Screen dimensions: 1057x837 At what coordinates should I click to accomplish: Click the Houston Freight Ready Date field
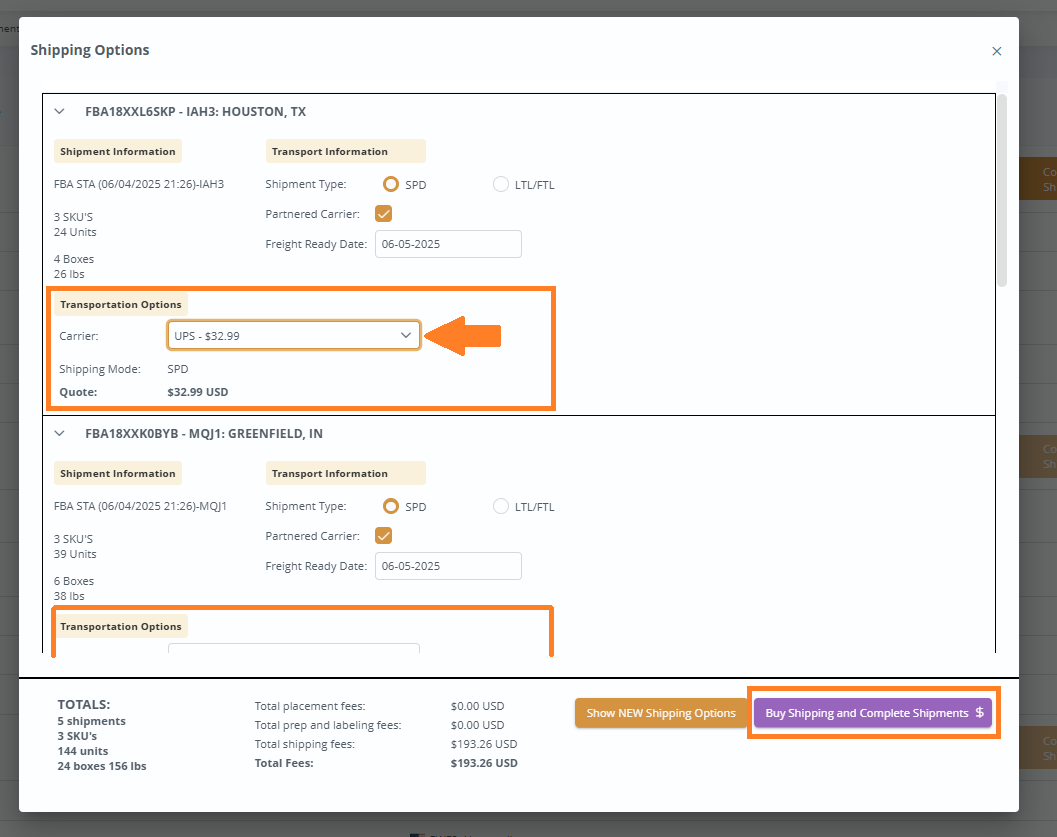pos(448,244)
